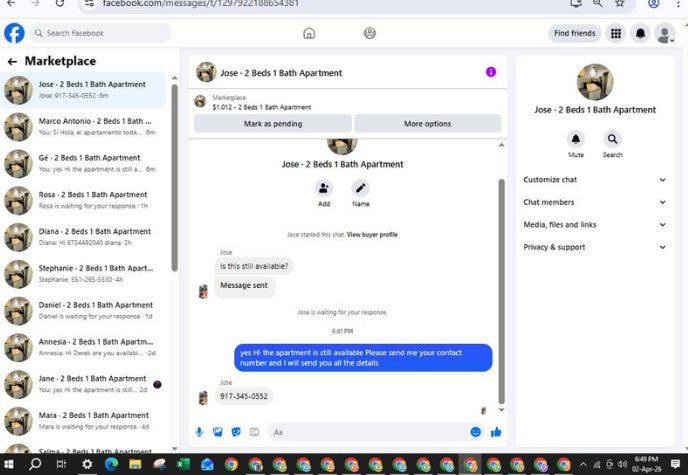Open the Windows Start menu
This screenshot has width=688, height=475.
point(9,464)
